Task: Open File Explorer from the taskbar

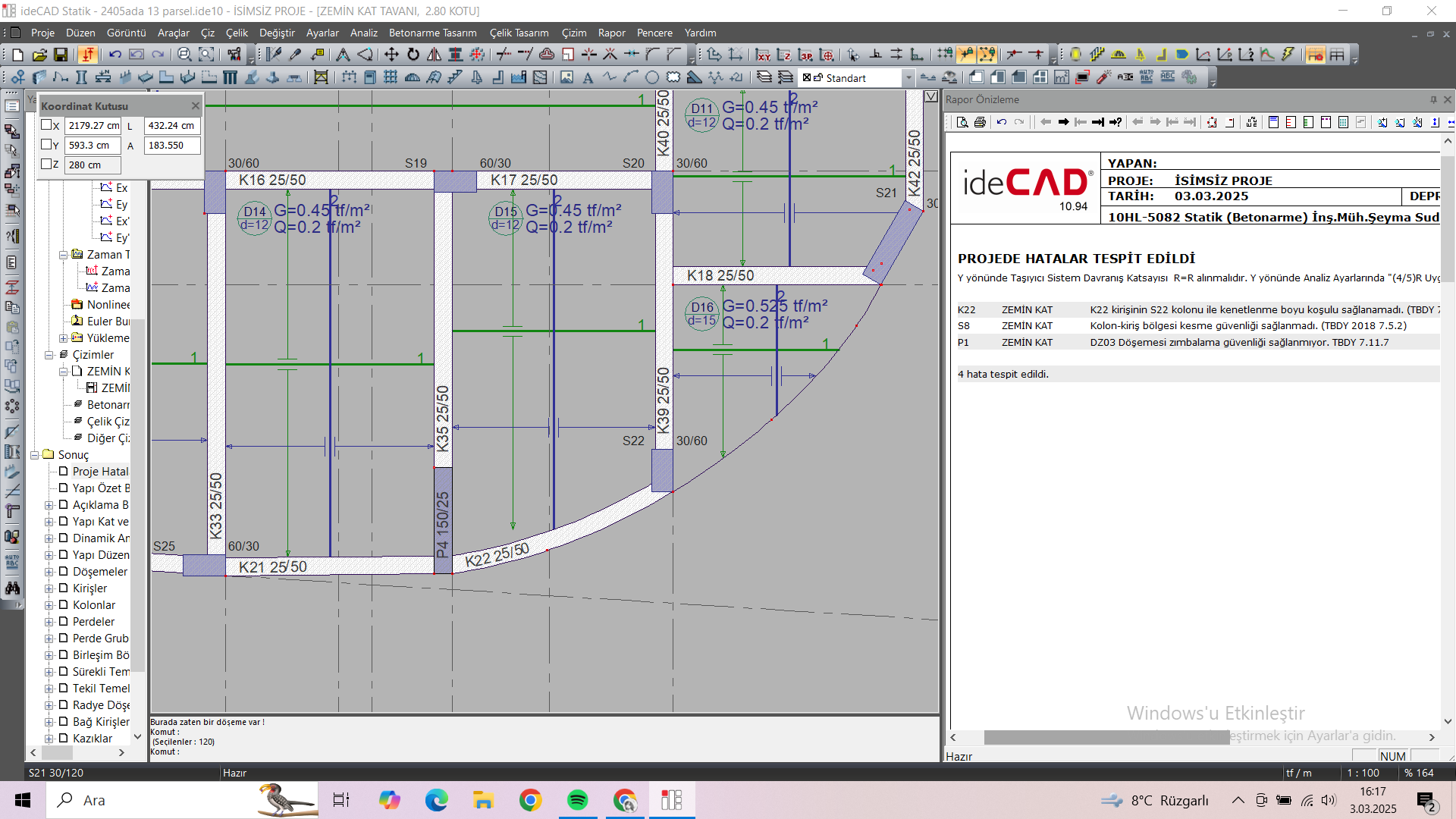Action: (x=483, y=800)
